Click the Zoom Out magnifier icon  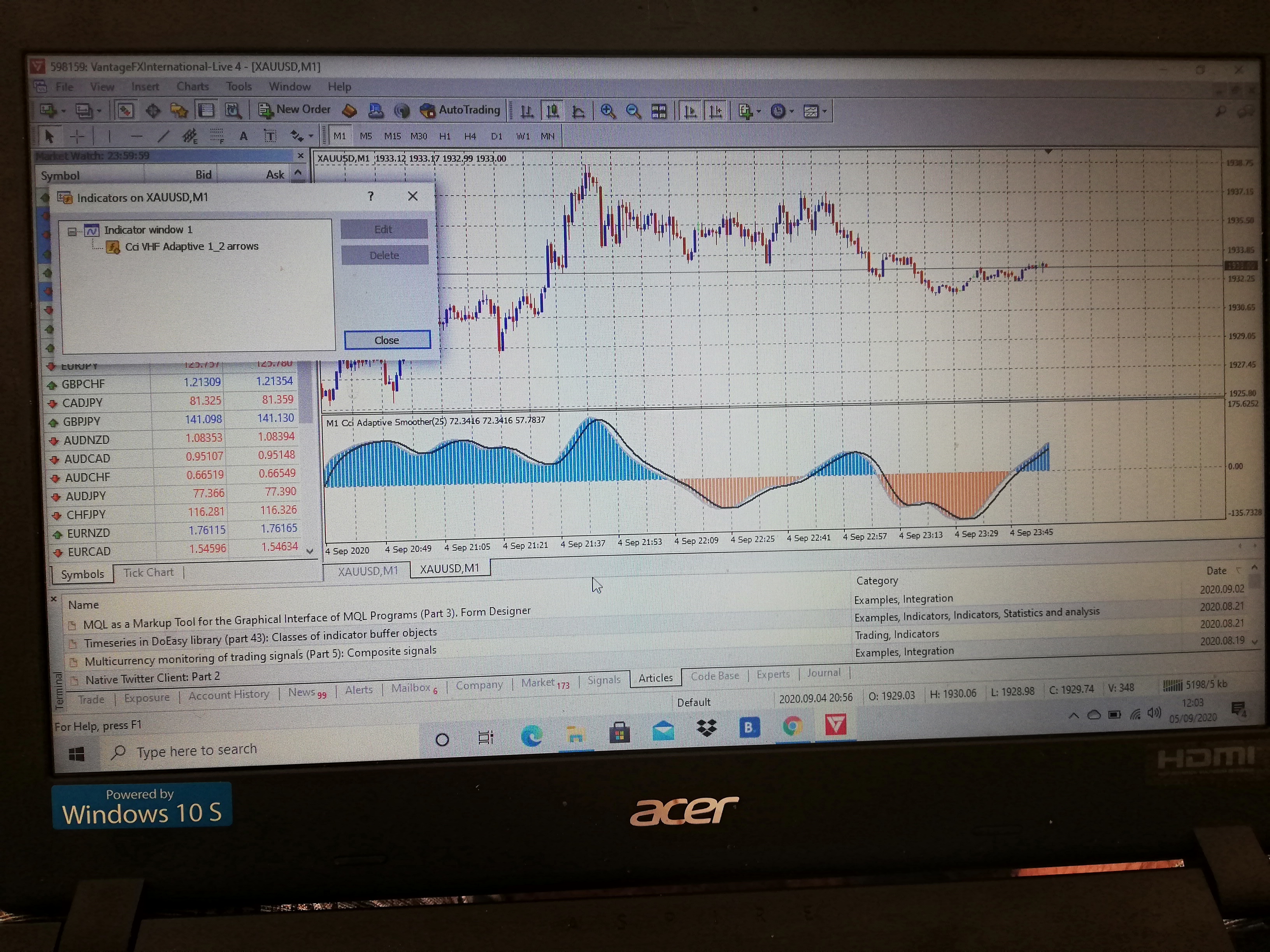coord(633,111)
